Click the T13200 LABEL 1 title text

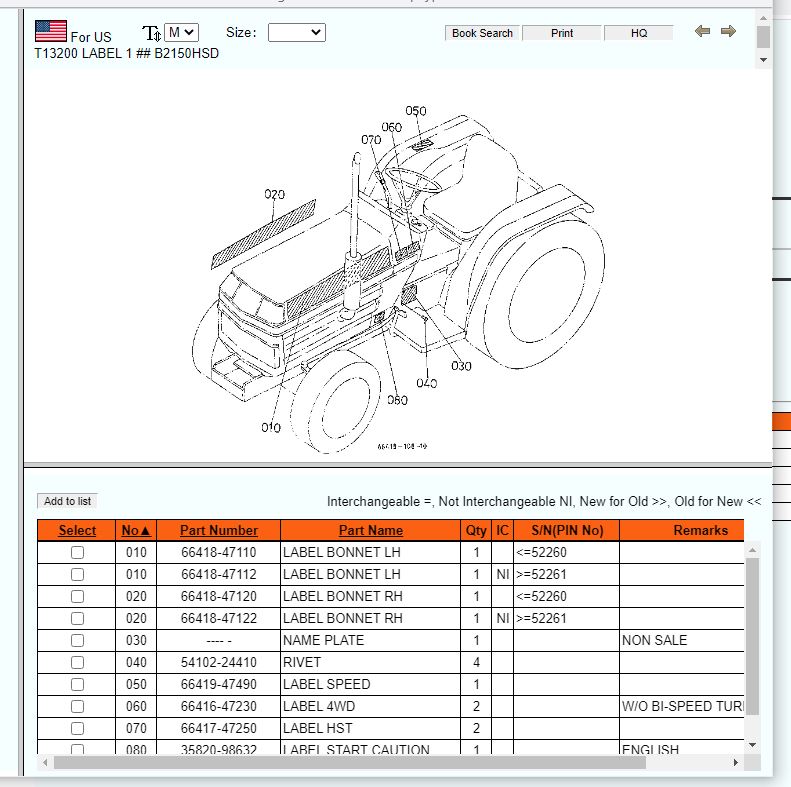point(127,53)
